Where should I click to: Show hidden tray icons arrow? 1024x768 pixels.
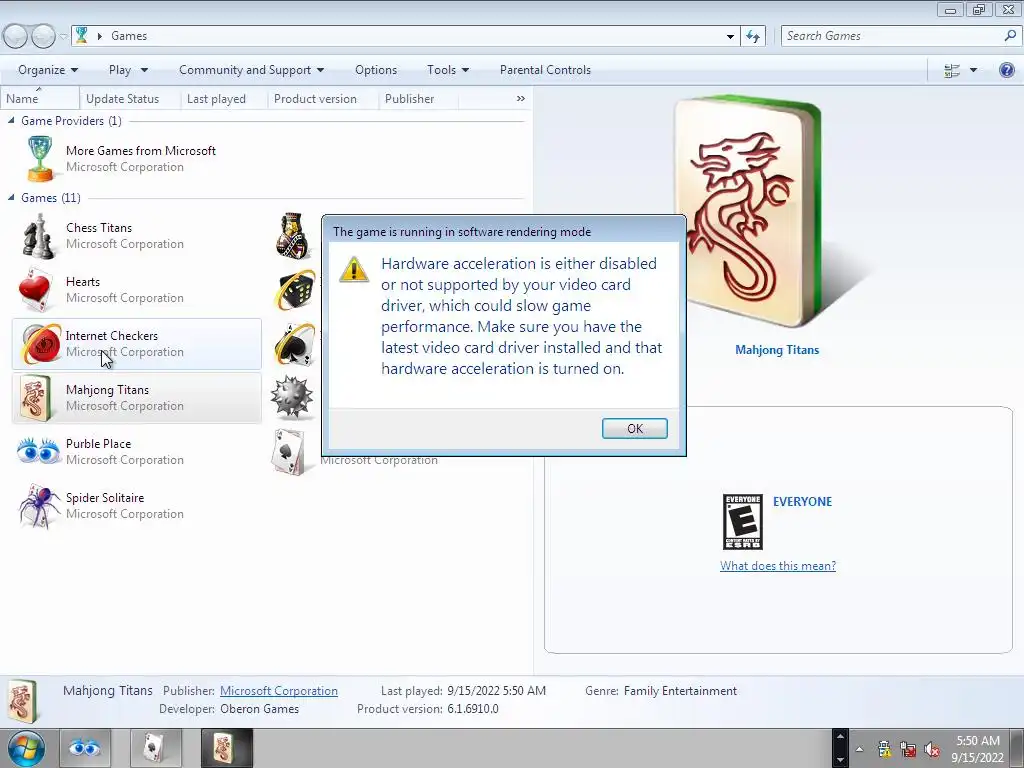859,749
